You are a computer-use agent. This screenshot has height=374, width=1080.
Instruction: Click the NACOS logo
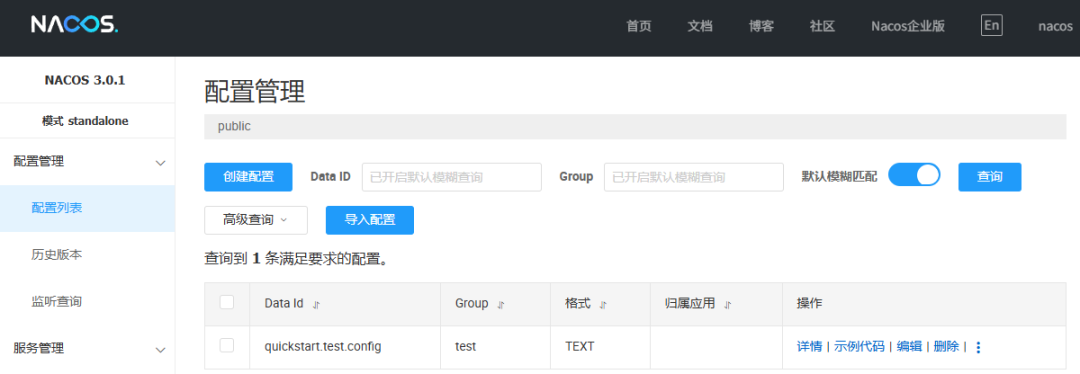tap(74, 25)
